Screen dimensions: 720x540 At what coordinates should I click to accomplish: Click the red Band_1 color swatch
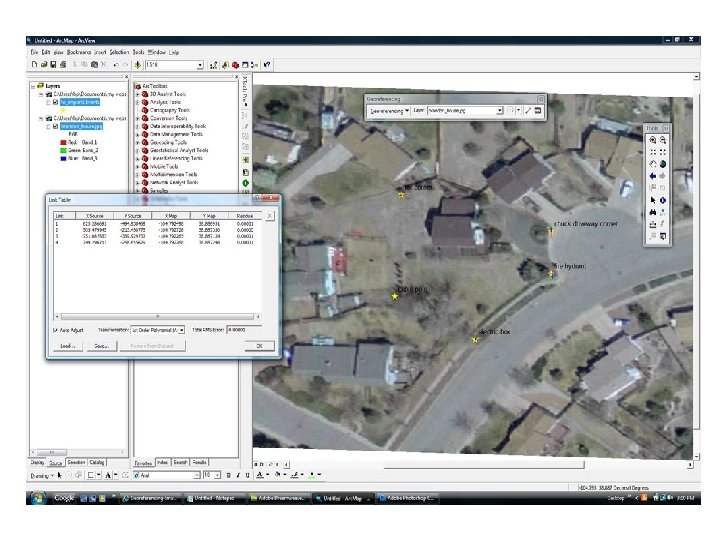point(63,142)
